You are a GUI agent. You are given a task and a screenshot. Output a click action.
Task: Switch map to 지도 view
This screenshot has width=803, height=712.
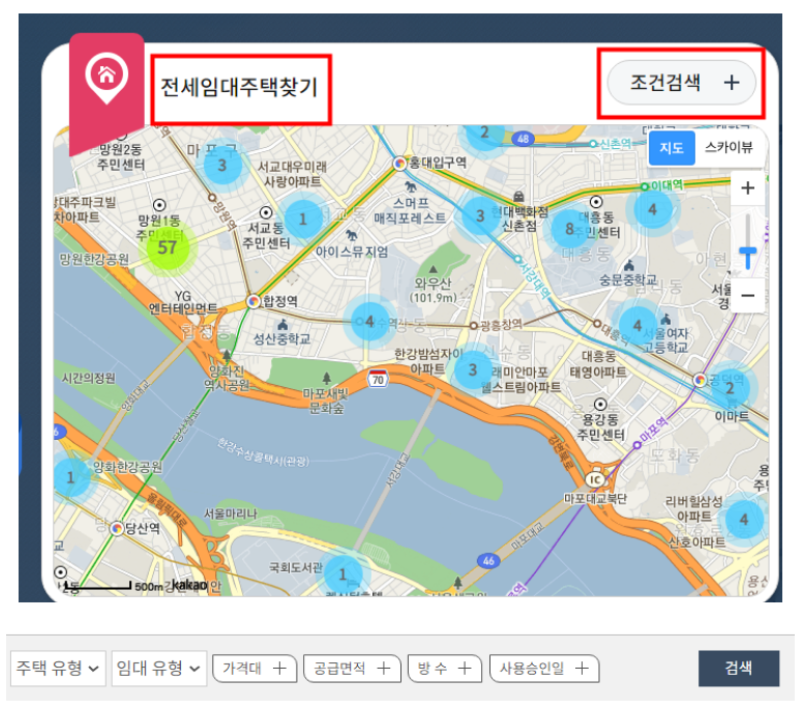(x=671, y=148)
